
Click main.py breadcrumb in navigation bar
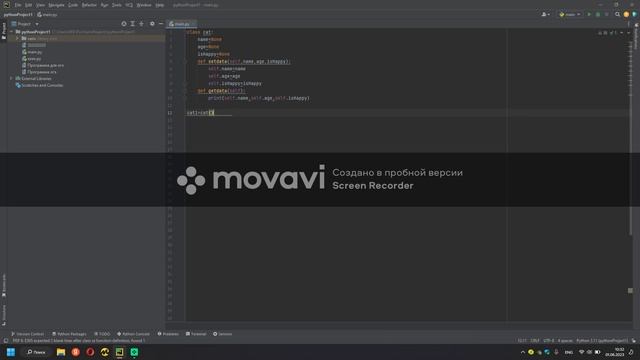pyautogui.click(x=47, y=14)
